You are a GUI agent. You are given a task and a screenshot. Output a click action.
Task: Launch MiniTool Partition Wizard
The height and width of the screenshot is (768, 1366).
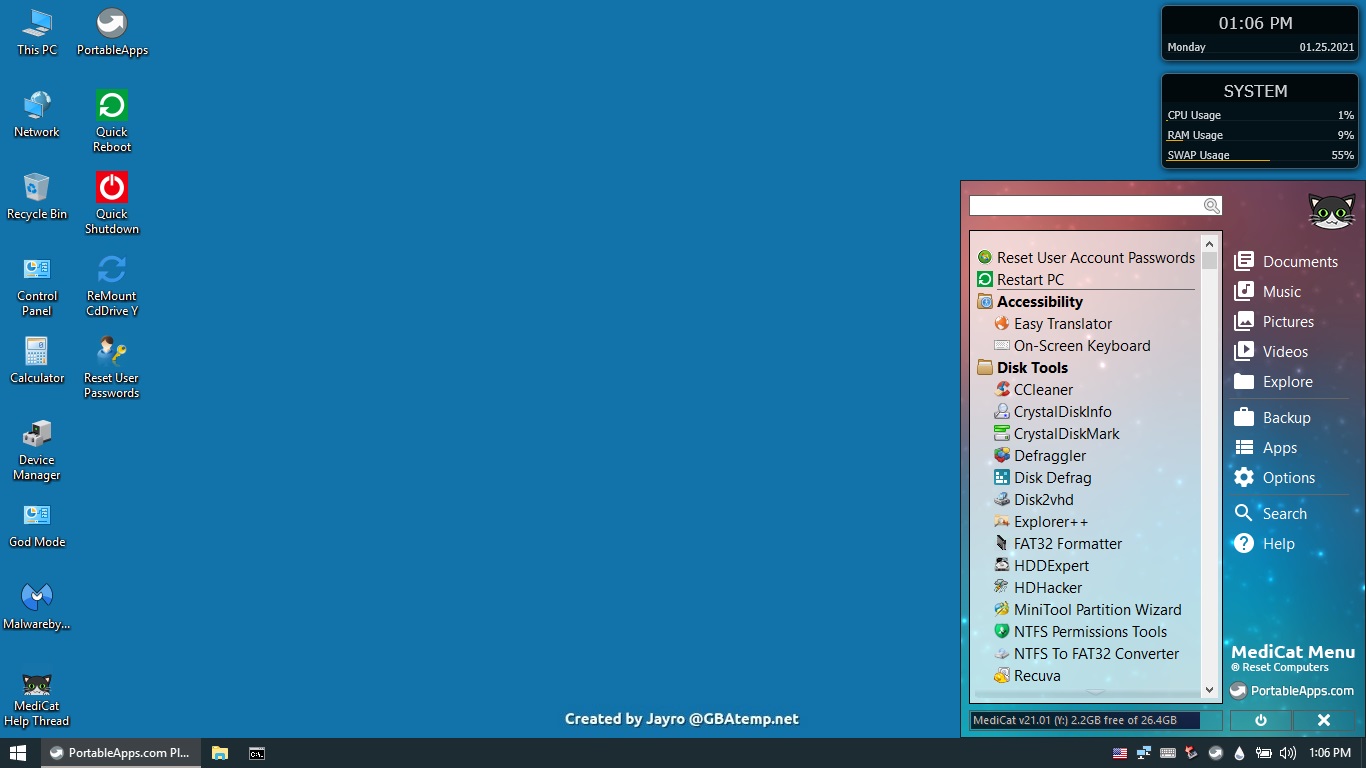[x=1088, y=609]
